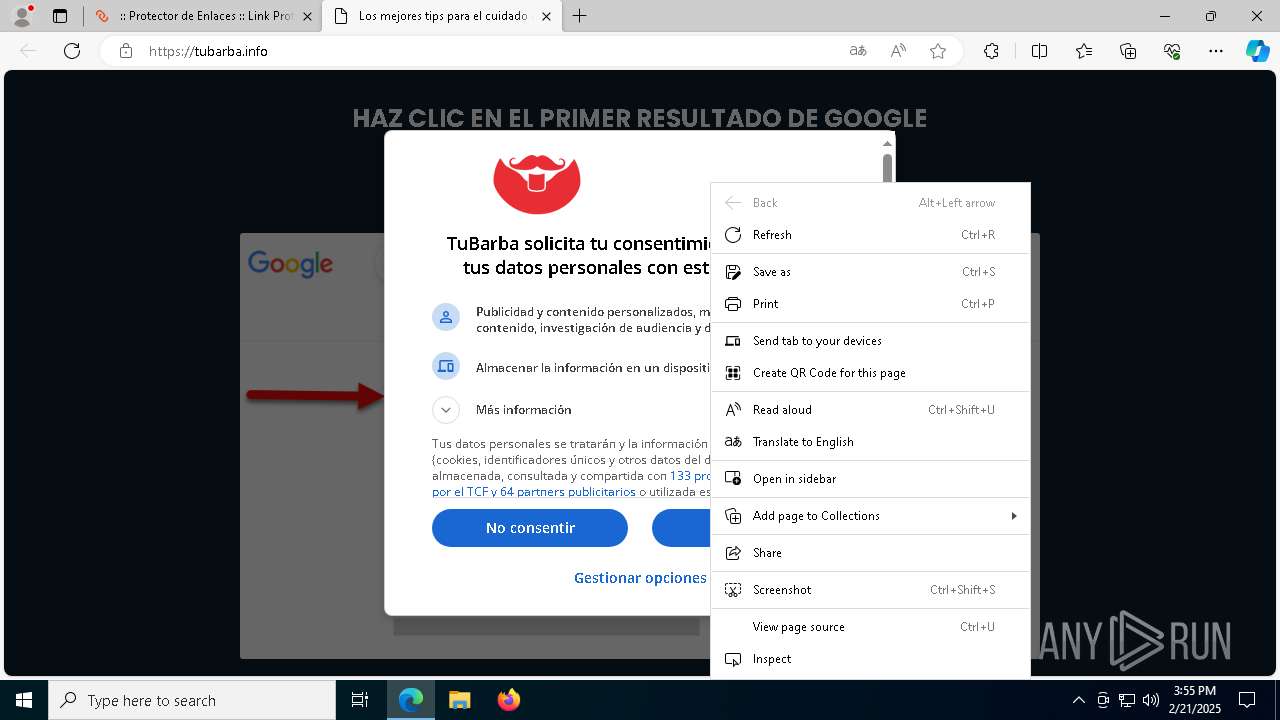
Task: Click the consent dialog scrollbar thumb
Action: (887, 169)
